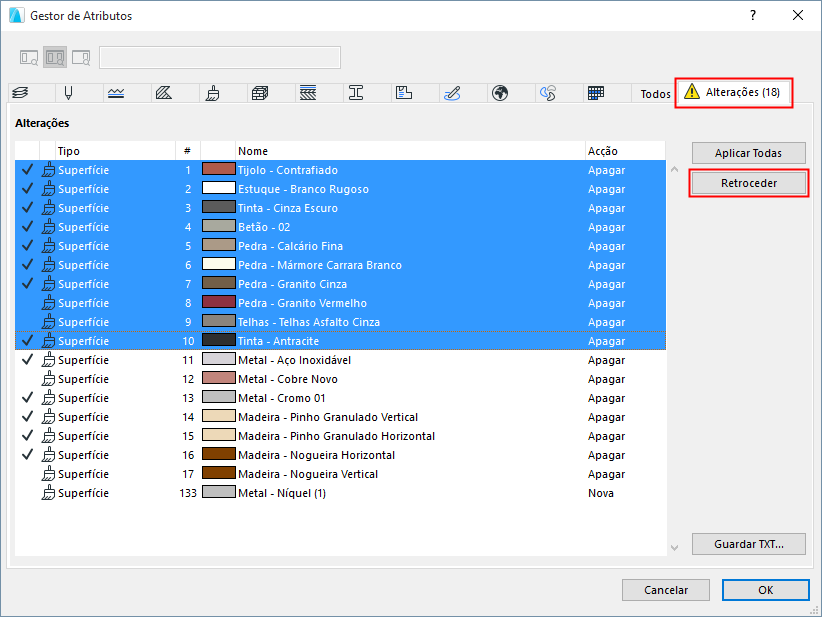Sort list by Tipo column header
The height and width of the screenshot is (617, 822).
(115, 151)
